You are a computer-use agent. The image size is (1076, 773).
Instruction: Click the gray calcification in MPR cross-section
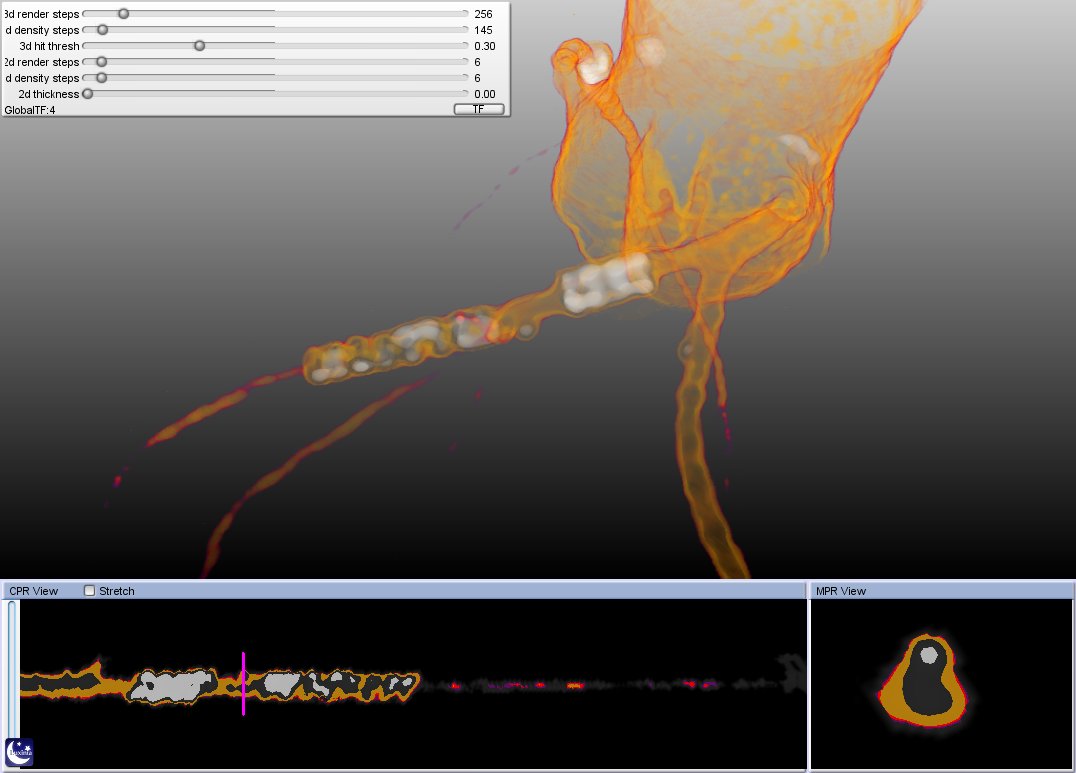929,655
